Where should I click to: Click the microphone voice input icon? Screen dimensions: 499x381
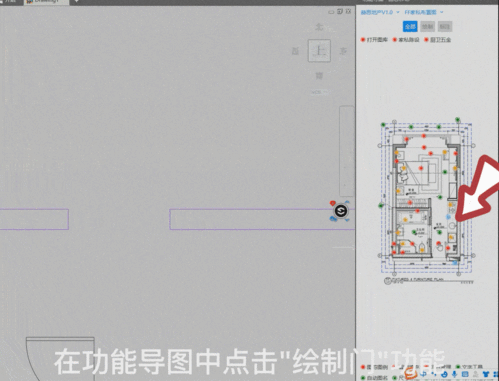(454, 375)
